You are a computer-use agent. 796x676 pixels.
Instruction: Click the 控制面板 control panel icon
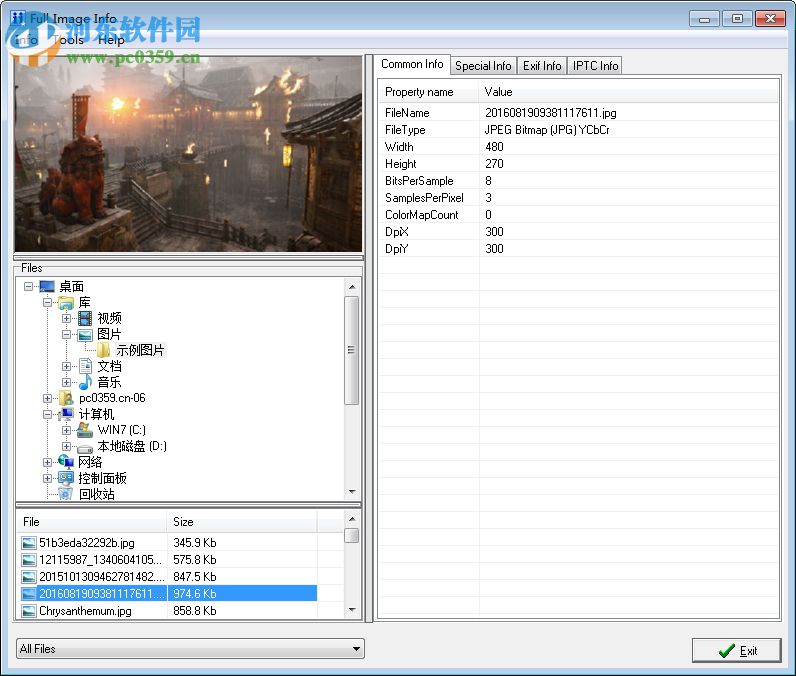pyautogui.click(x=66, y=478)
